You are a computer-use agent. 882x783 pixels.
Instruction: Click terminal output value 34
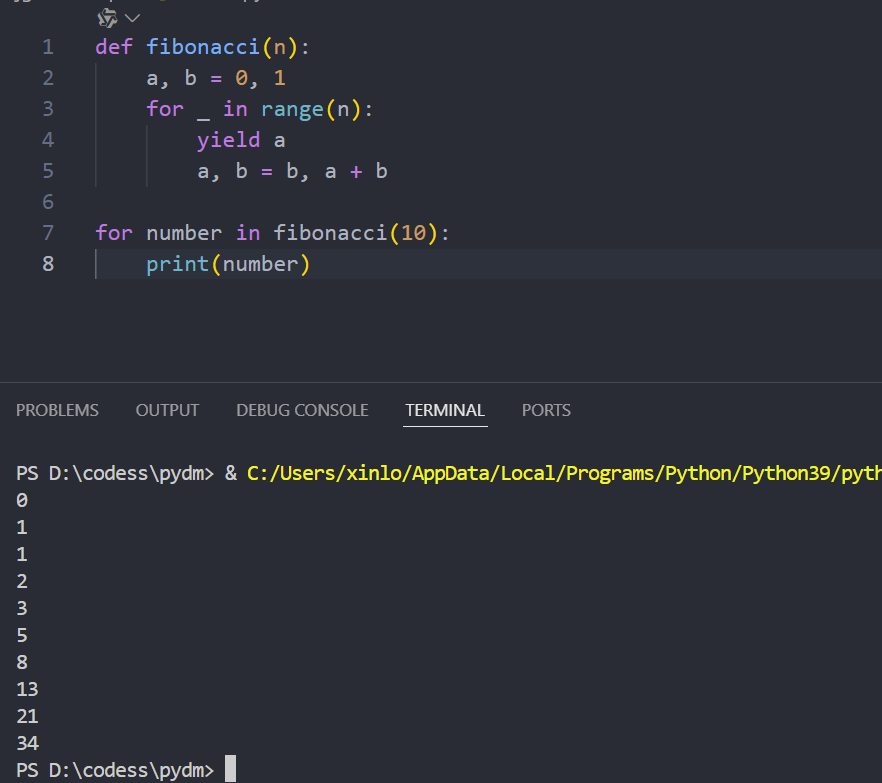(x=27, y=743)
